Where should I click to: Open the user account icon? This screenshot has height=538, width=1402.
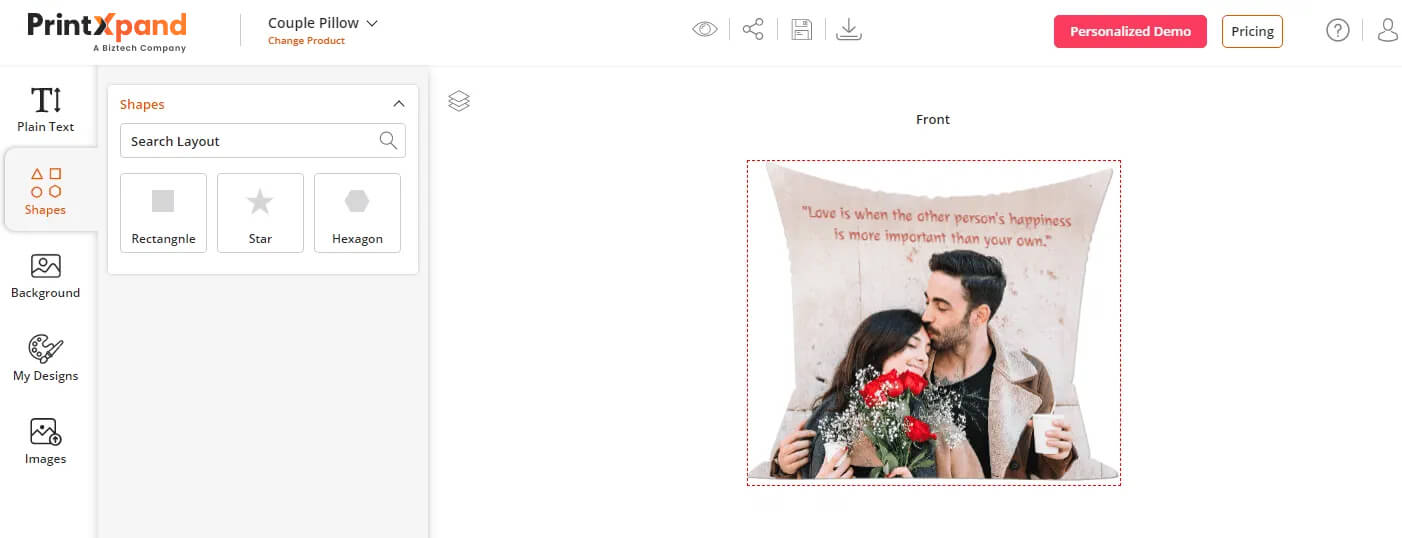[x=1388, y=30]
